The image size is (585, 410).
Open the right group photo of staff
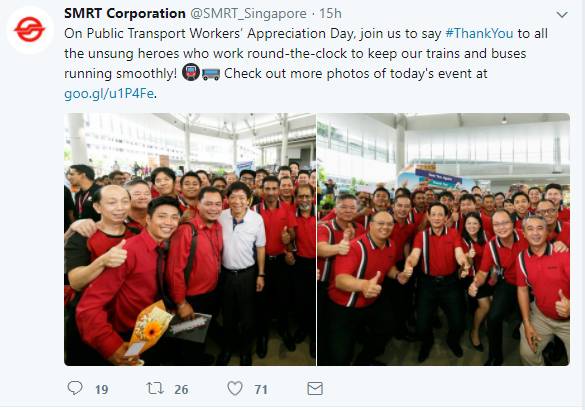[443, 239]
